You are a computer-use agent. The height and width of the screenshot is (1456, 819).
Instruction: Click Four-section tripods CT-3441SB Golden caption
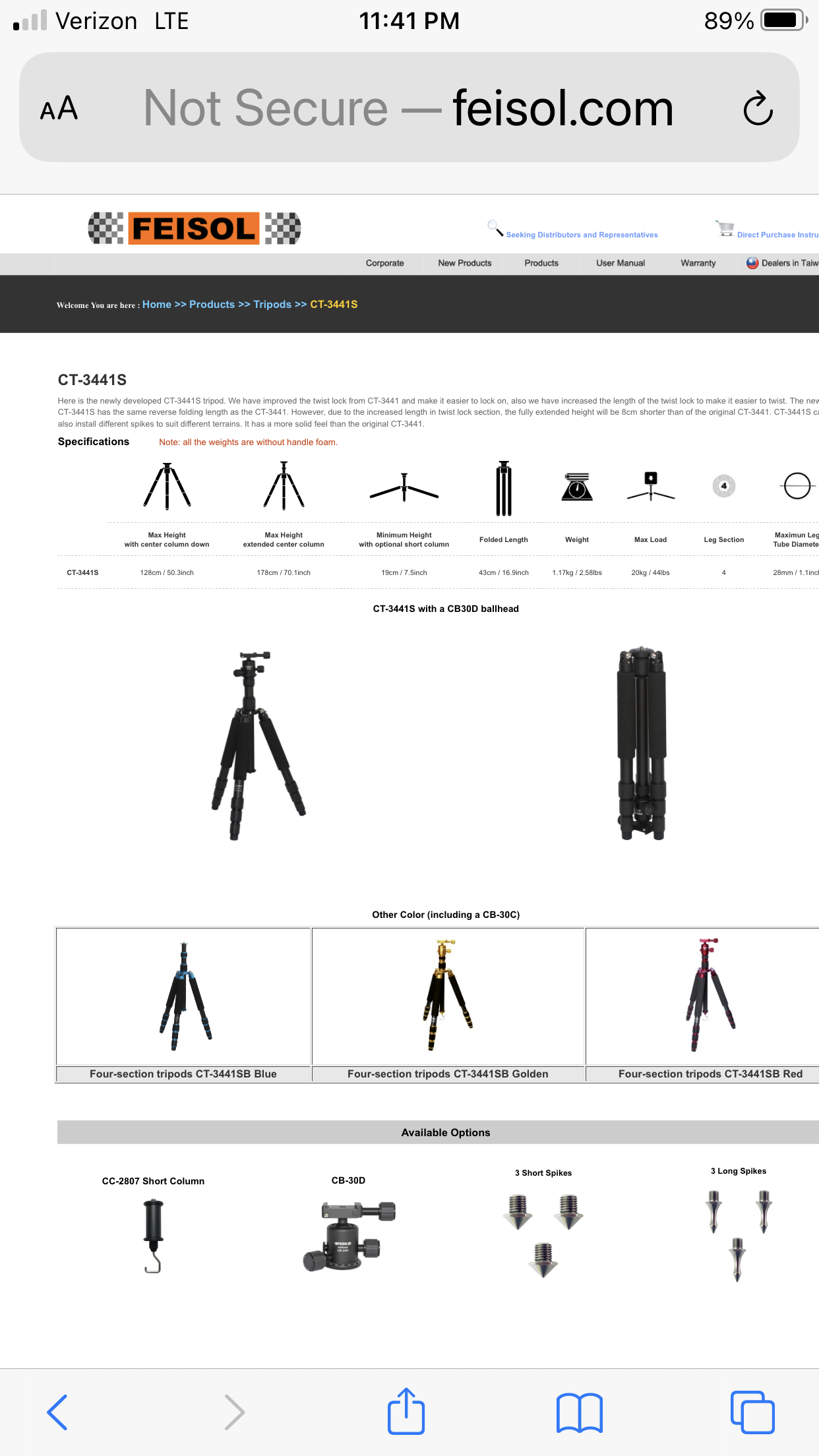coord(448,1074)
